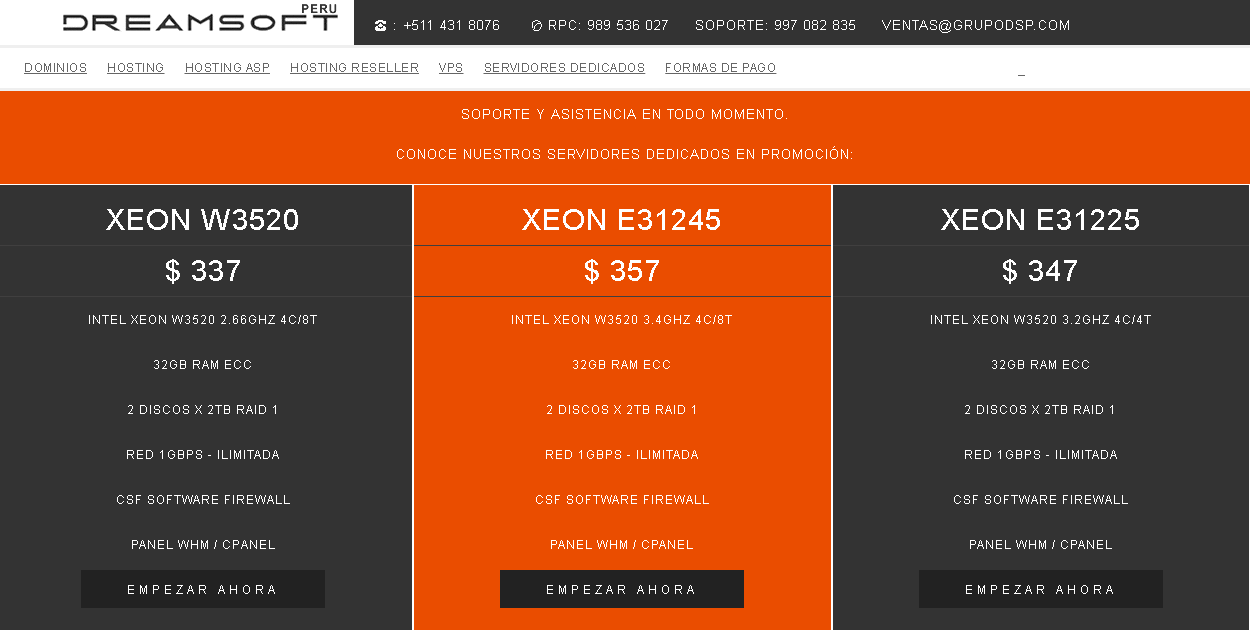Click the $ 347 price label
The height and width of the screenshot is (630, 1250).
coord(1040,271)
